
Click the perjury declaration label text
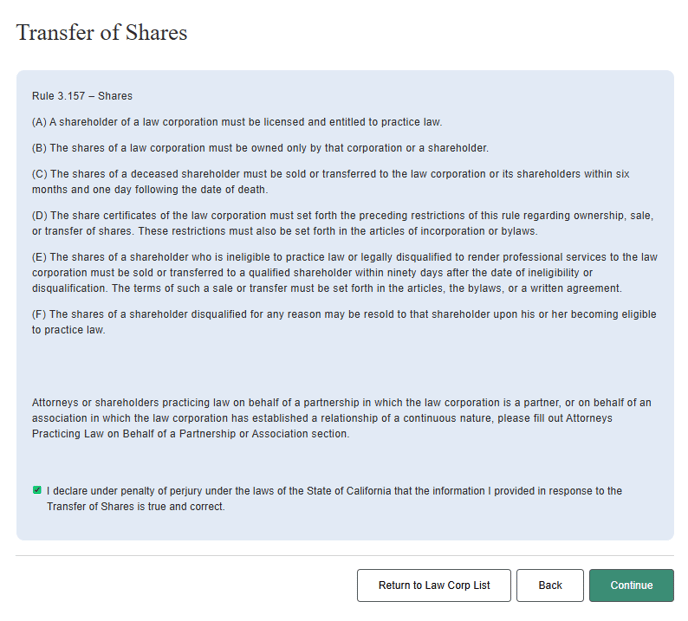coord(334,498)
